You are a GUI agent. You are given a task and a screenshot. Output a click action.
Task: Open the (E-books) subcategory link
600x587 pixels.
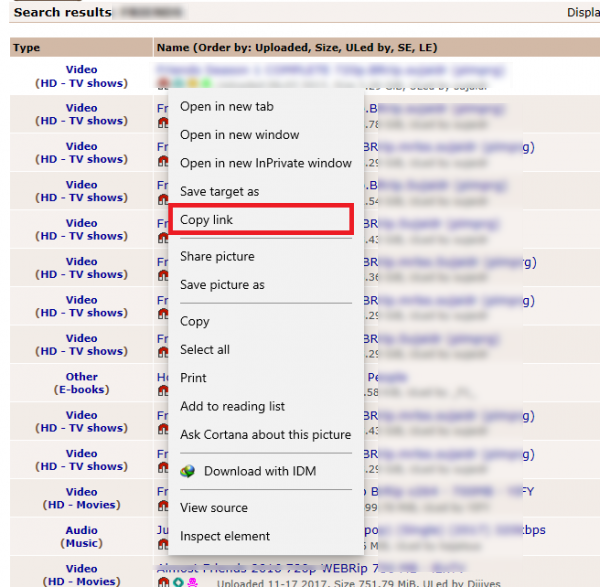point(82,390)
